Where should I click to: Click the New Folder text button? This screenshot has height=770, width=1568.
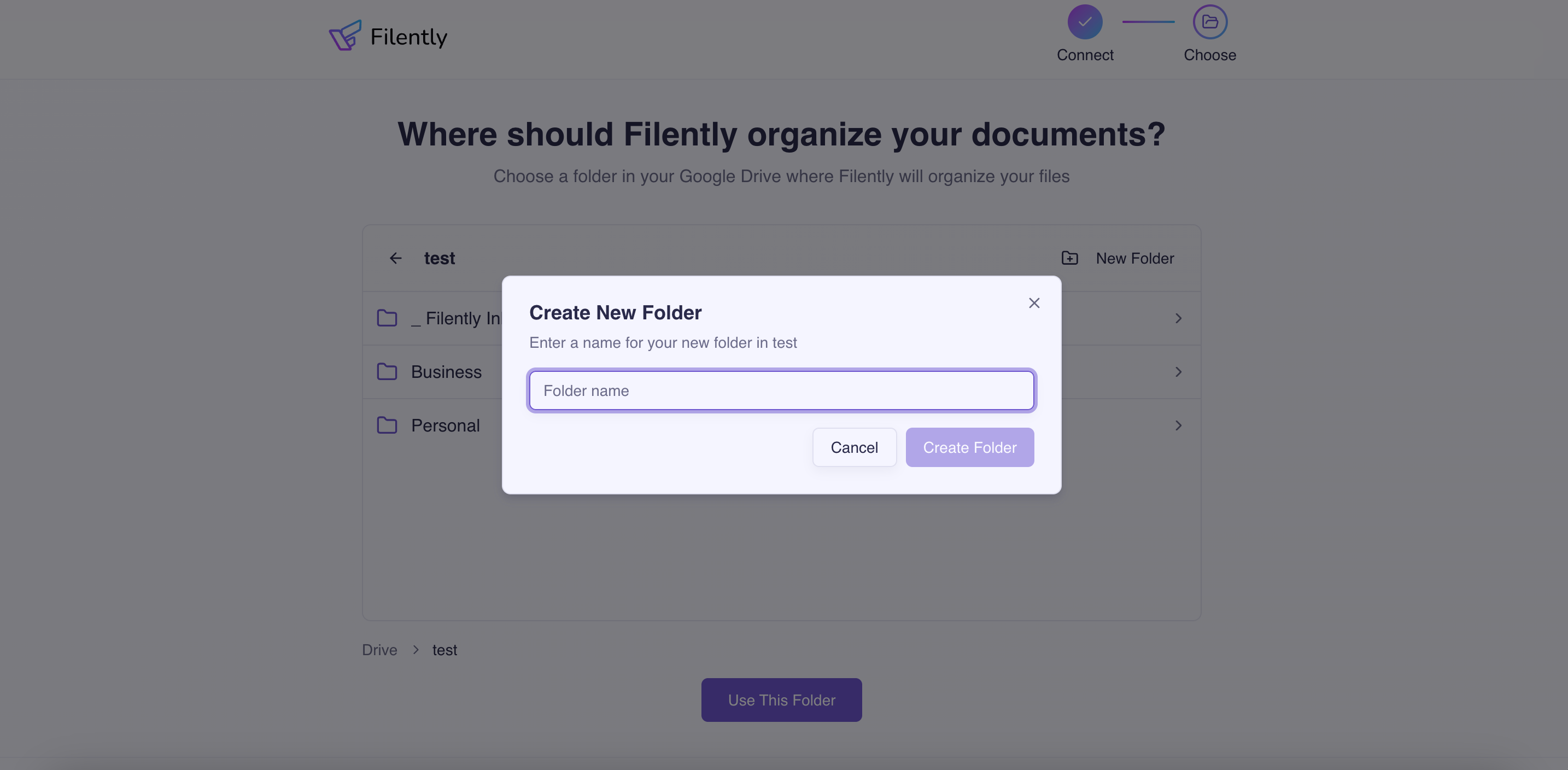[1134, 258]
